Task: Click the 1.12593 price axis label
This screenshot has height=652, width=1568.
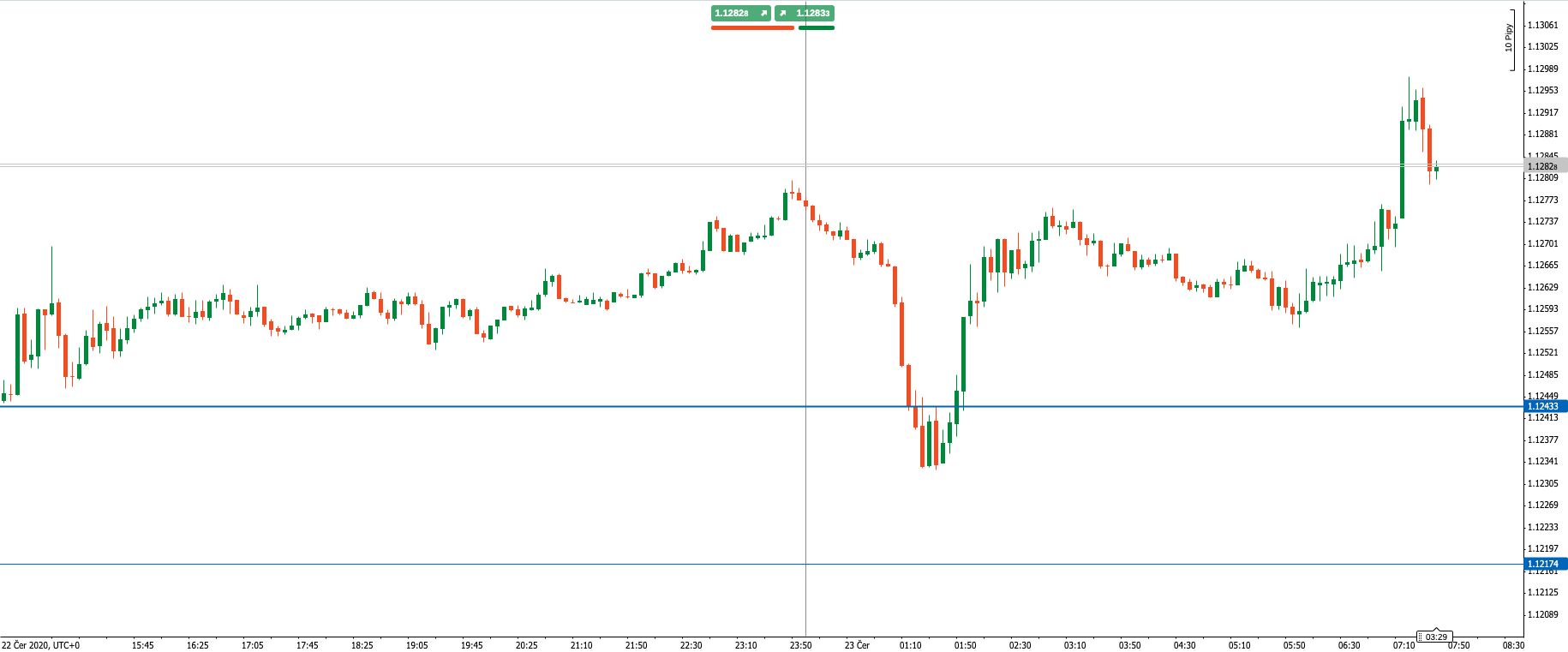Action: tap(1543, 308)
